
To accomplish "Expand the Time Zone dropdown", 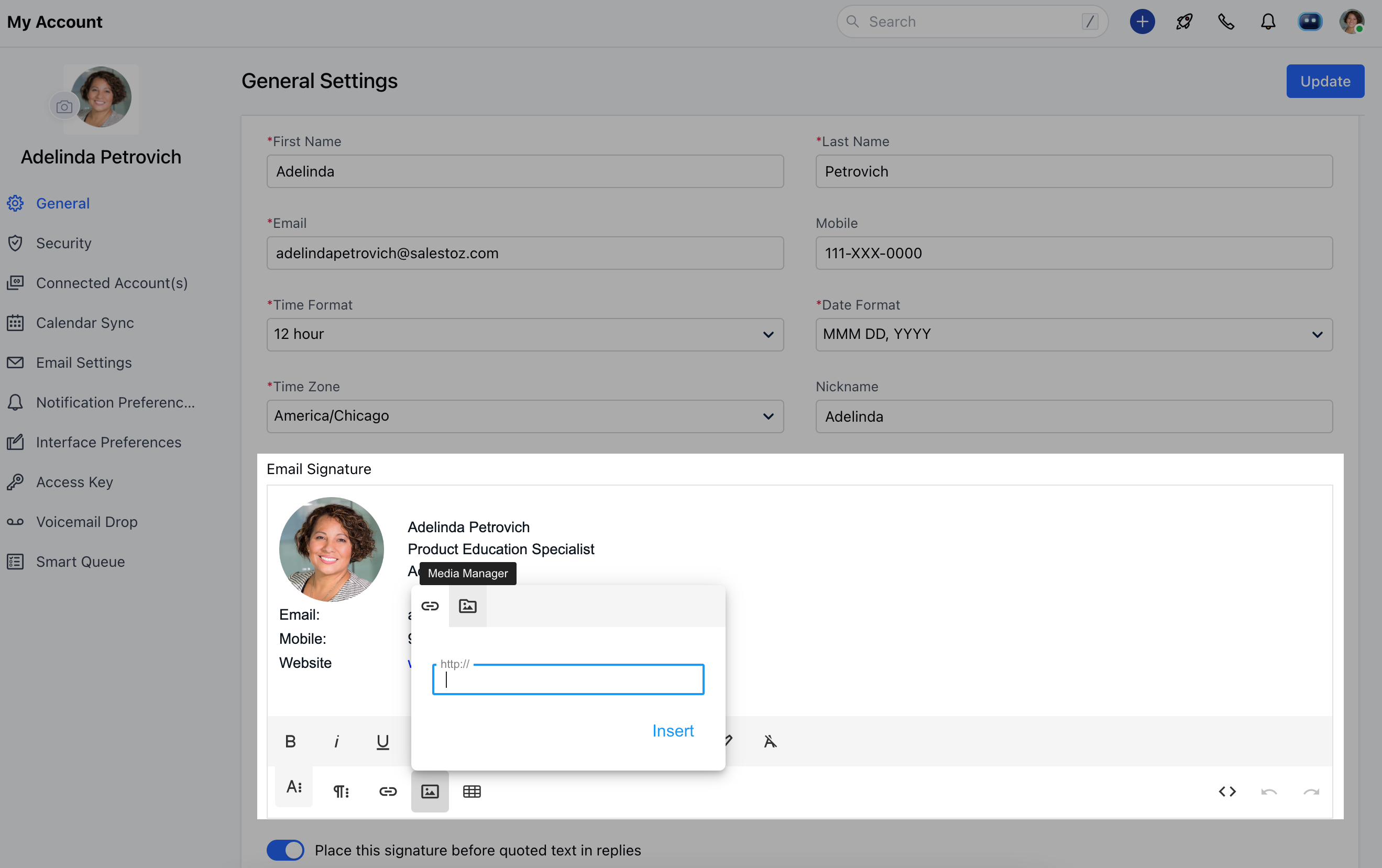I will coord(524,416).
